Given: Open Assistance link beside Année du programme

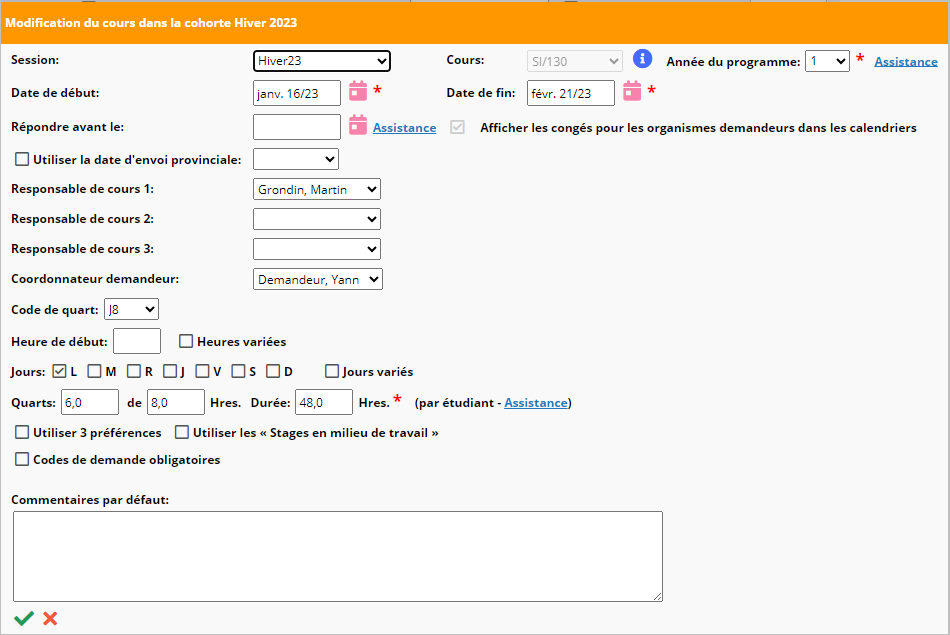Looking at the screenshot, I should coord(906,62).
